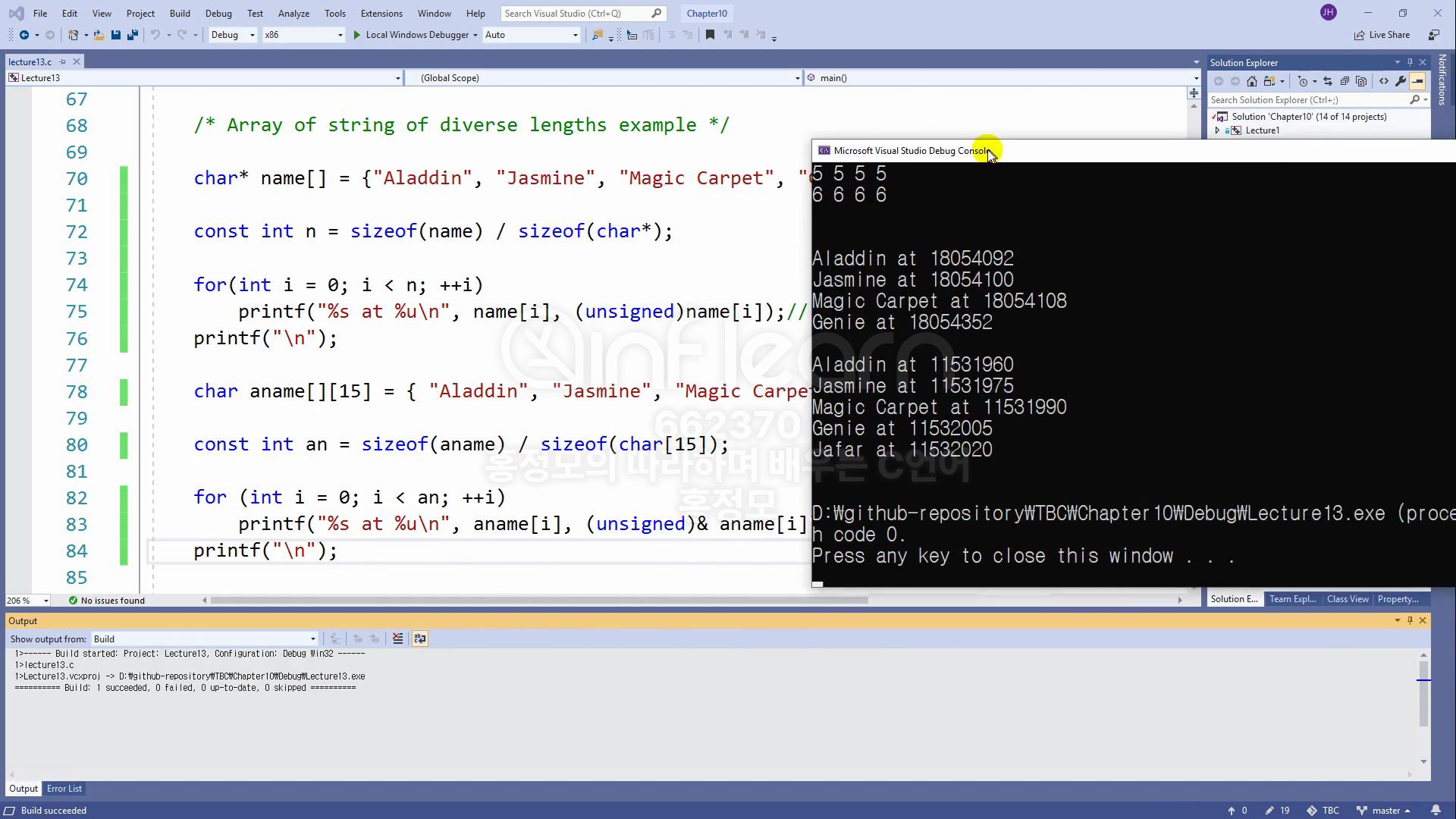Open the Analyze menu
This screenshot has height=819, width=1456.
pyautogui.click(x=293, y=13)
